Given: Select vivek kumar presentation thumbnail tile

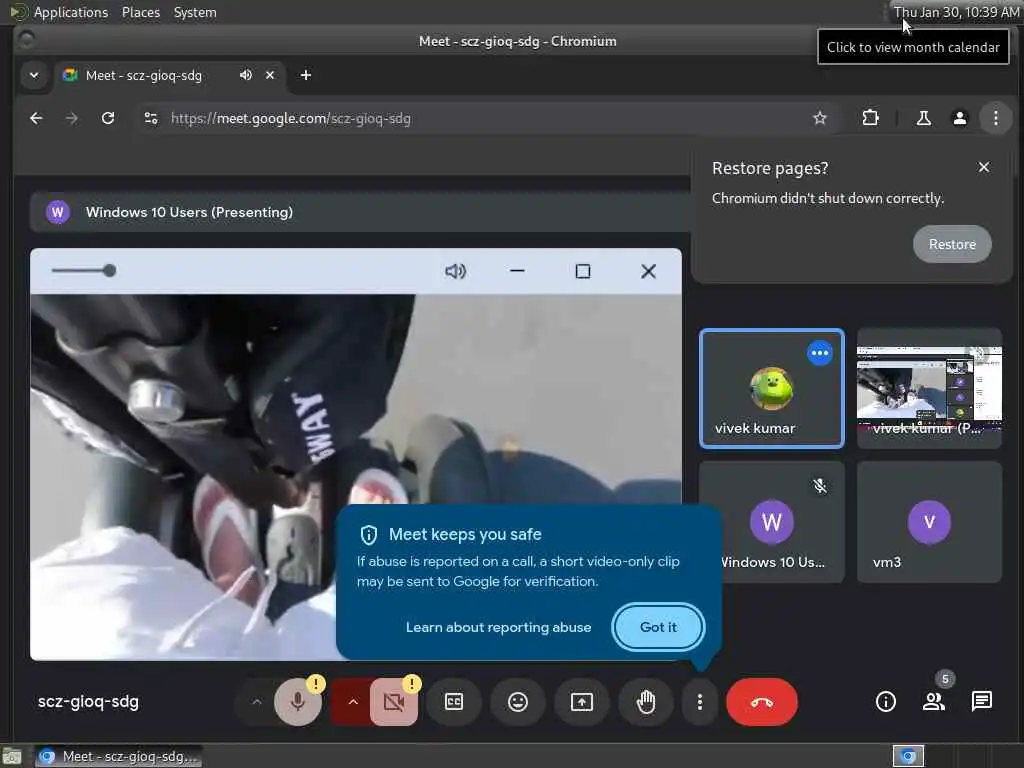Looking at the screenshot, I should pos(929,389).
